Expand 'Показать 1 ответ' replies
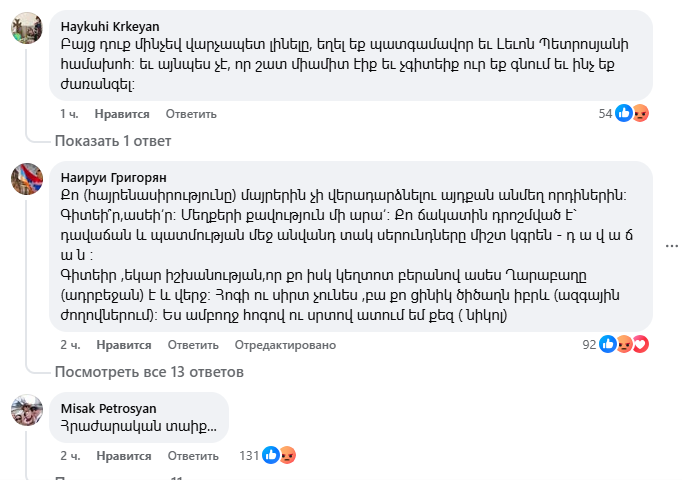The width and height of the screenshot is (682, 480). [113, 141]
